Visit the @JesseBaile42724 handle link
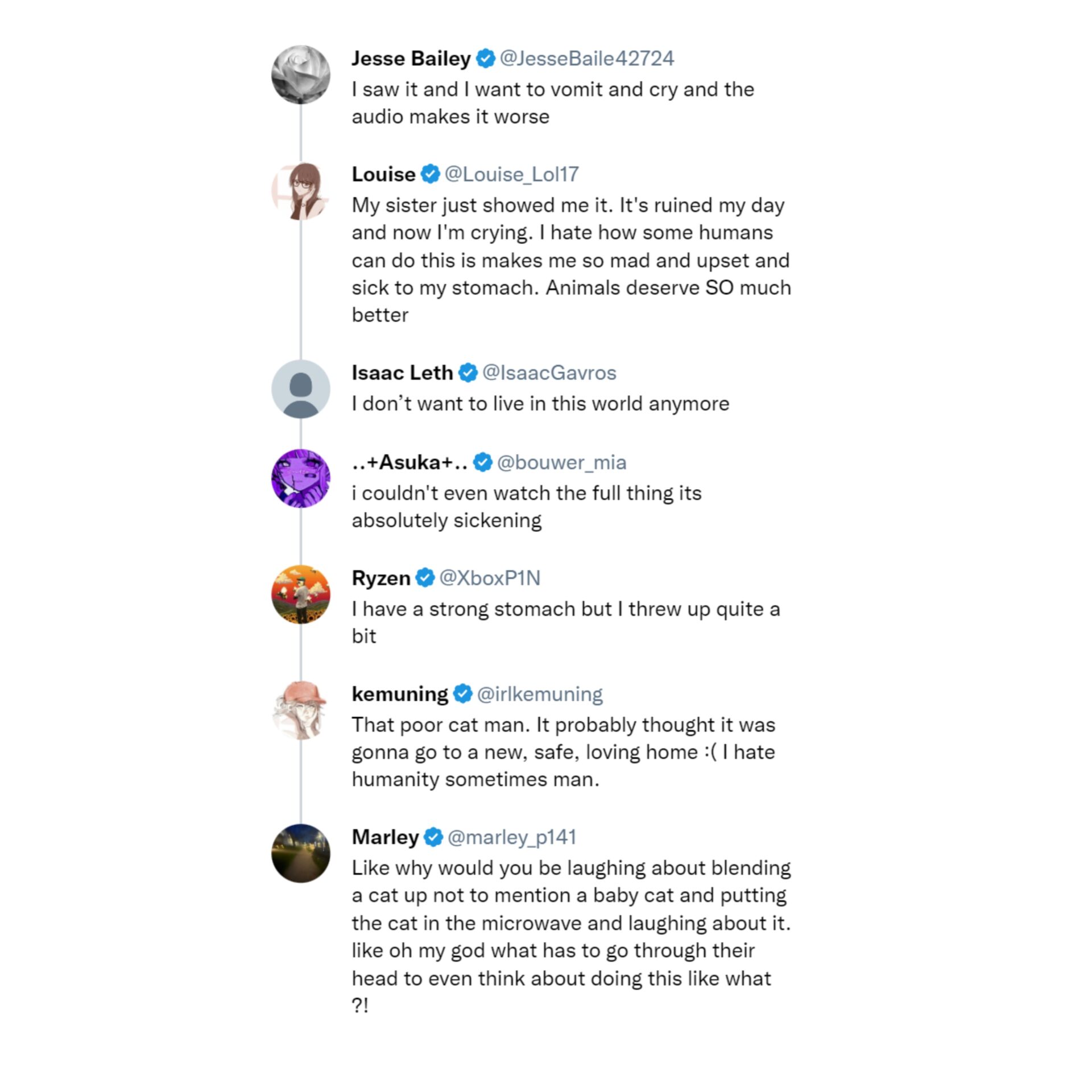Image resolution: width=1092 pixels, height=1092 pixels. point(587,59)
